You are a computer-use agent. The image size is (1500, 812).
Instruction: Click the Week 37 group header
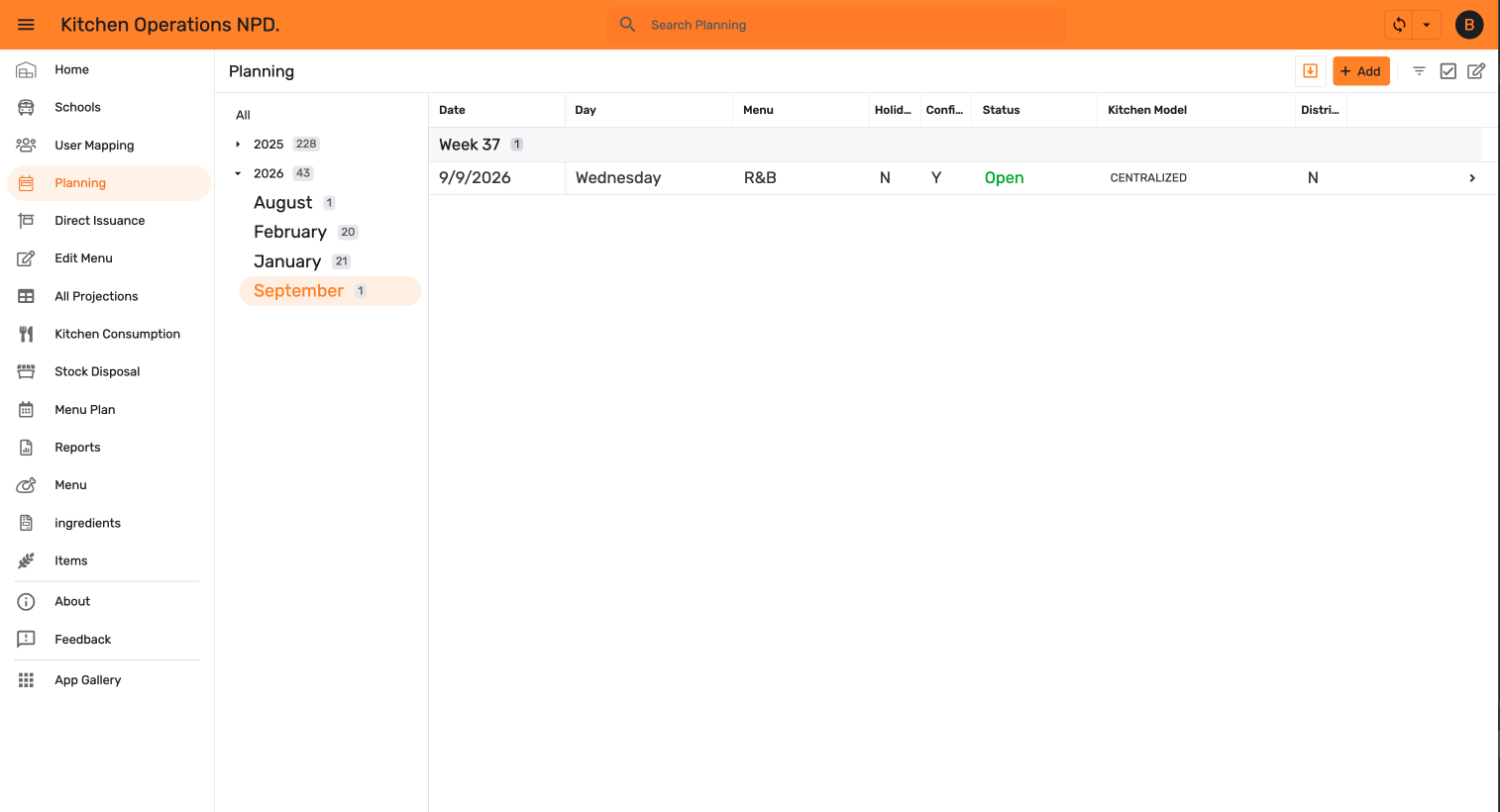pyautogui.click(x=955, y=145)
